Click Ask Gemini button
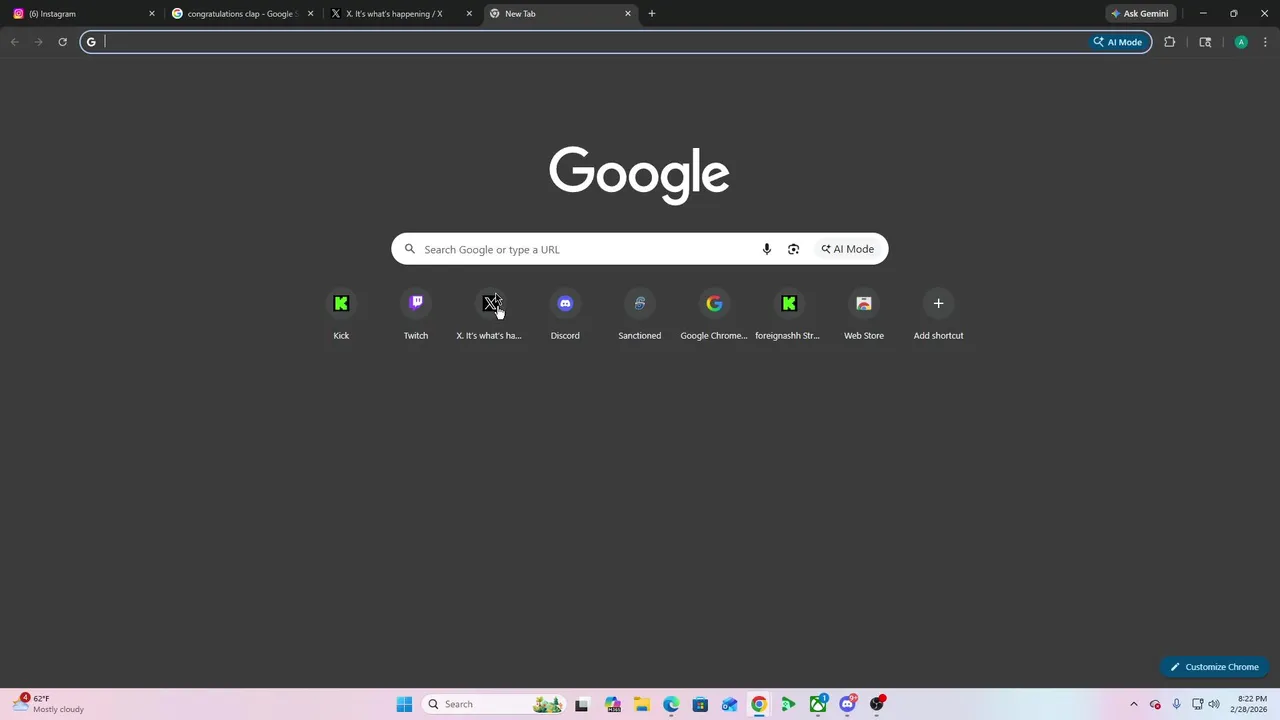This screenshot has width=1280, height=720. click(1139, 14)
